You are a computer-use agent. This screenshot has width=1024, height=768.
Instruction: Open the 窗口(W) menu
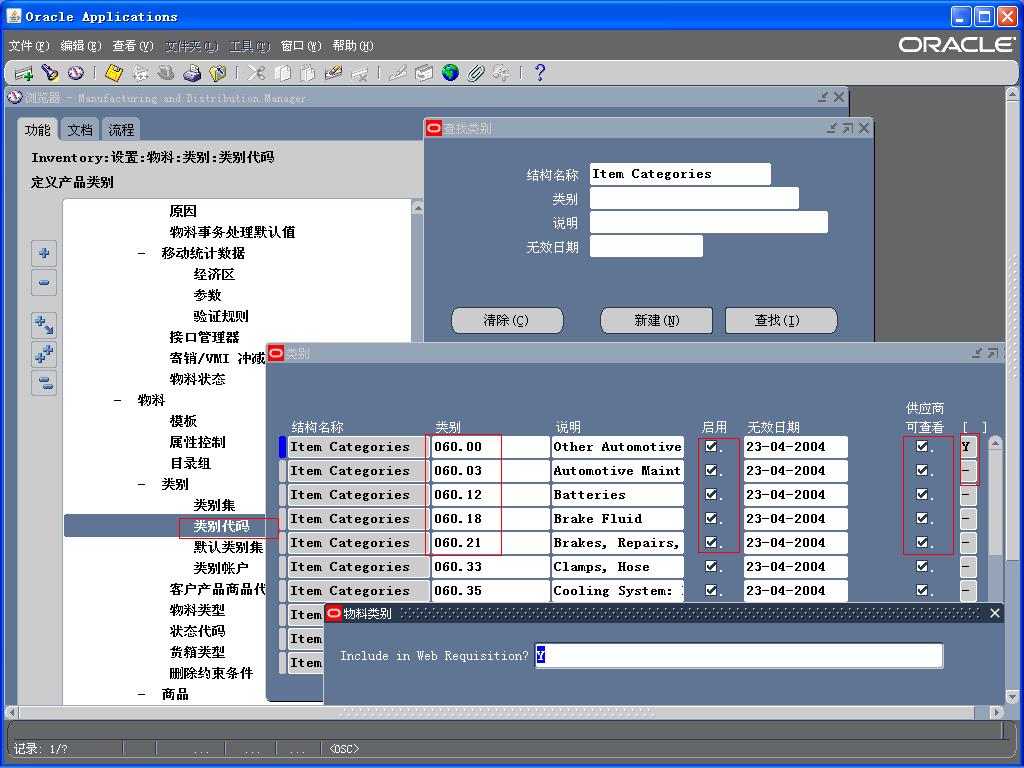(x=301, y=46)
